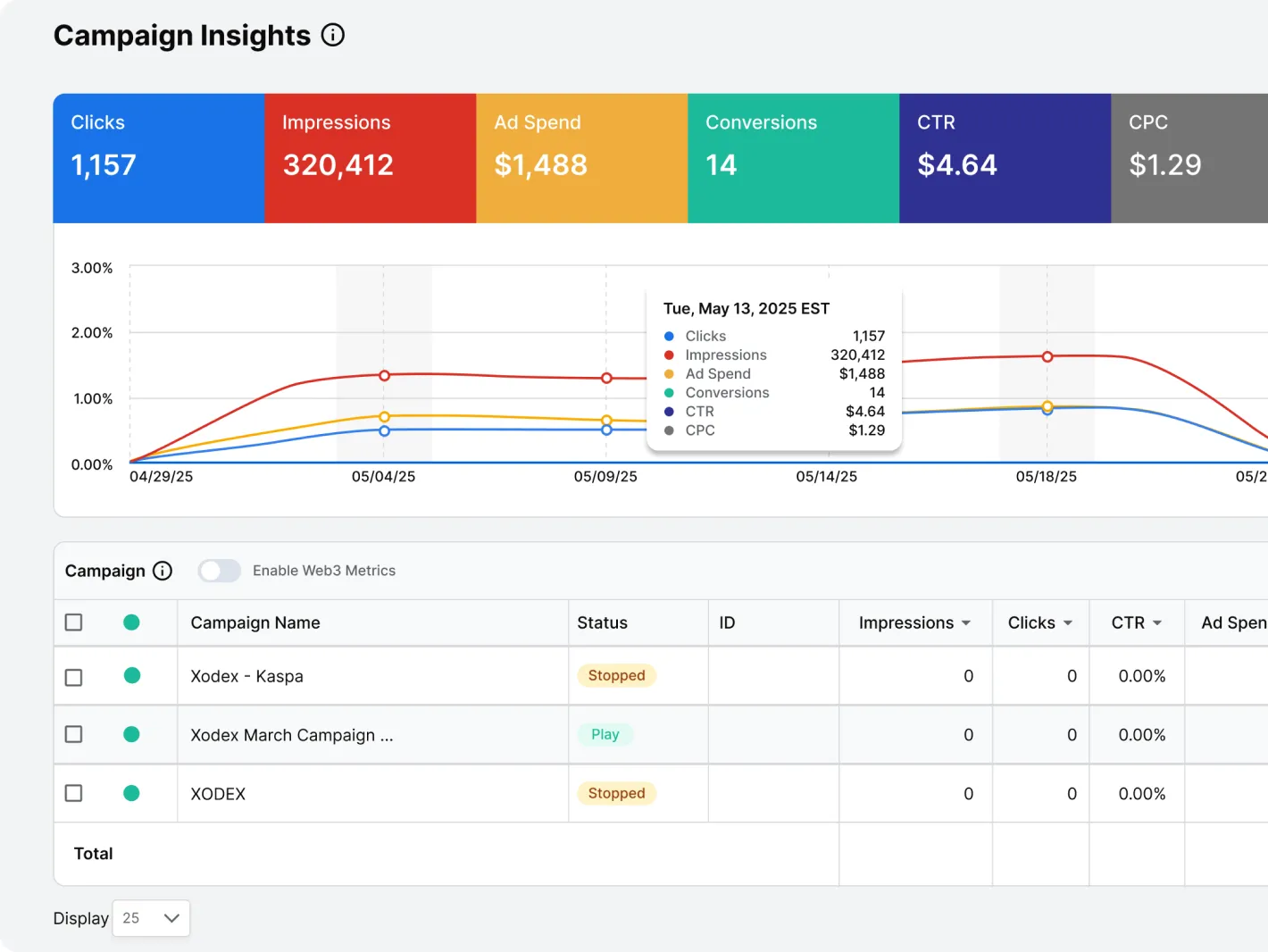Open the Xodex - Kaspa campaign name
Viewport: 1268px width, 952px height.
click(246, 676)
